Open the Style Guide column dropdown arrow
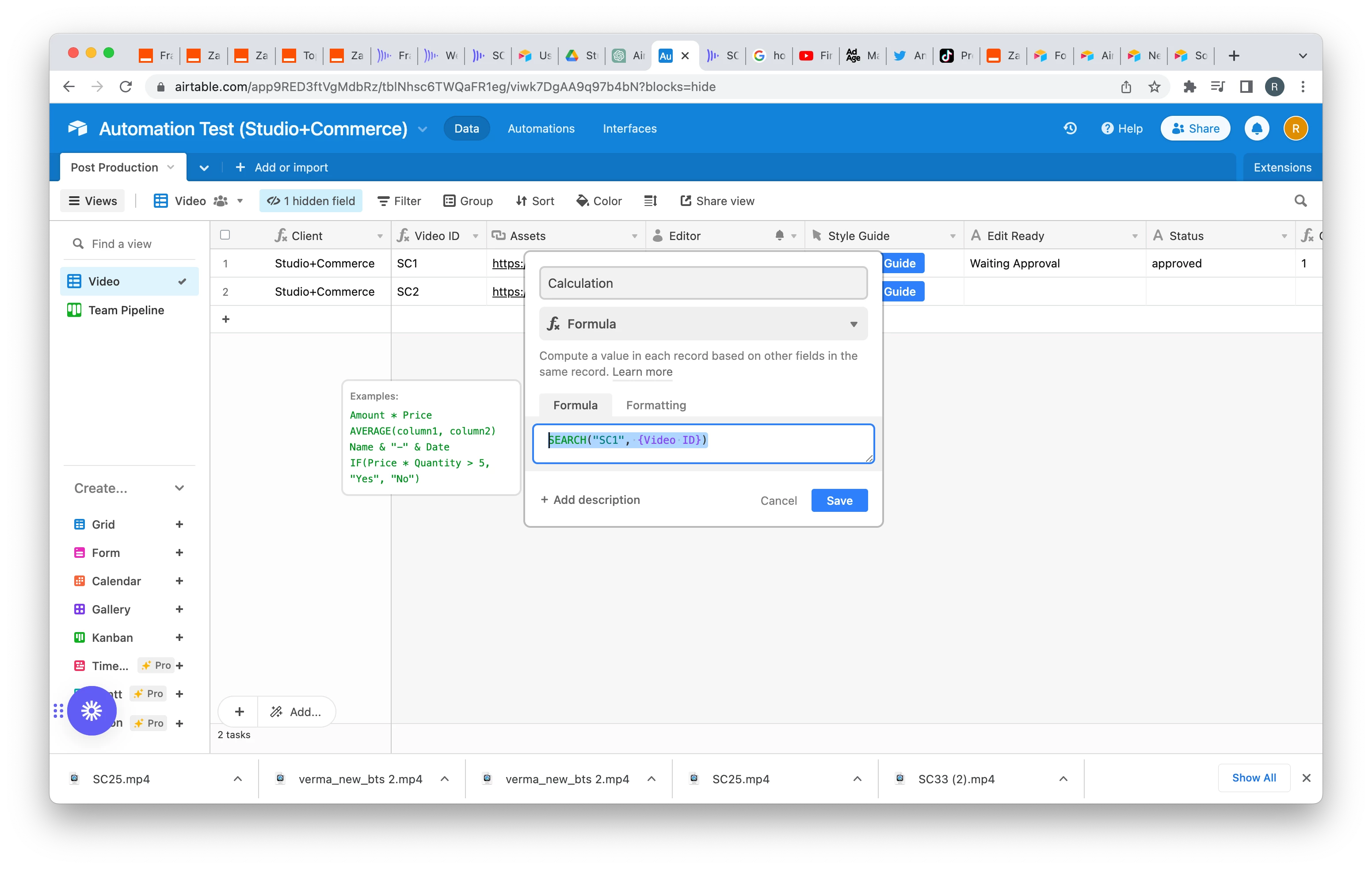The width and height of the screenshot is (1372, 869). 952,236
